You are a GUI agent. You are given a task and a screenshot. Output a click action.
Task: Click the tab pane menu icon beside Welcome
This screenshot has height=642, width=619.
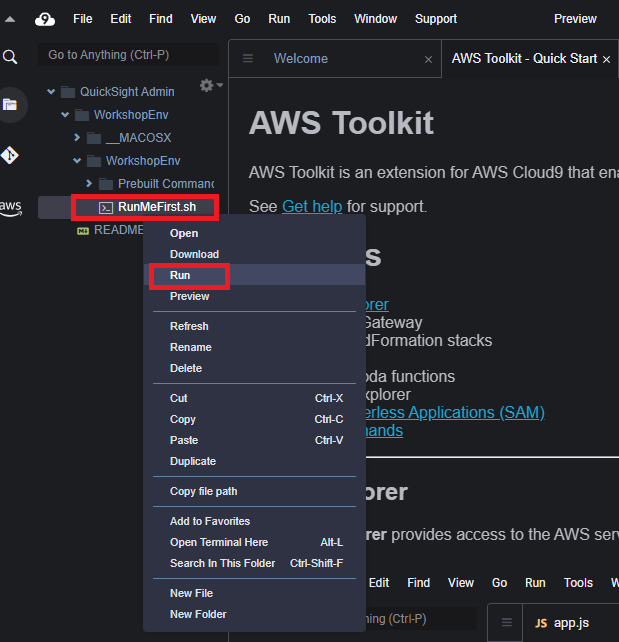pos(248,59)
